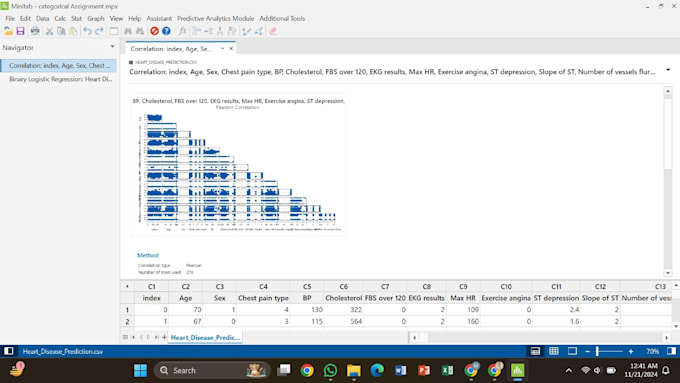Screen dimensions: 680x383
Task: Click the Find and replace binoculars icon
Action: click(140, 31)
